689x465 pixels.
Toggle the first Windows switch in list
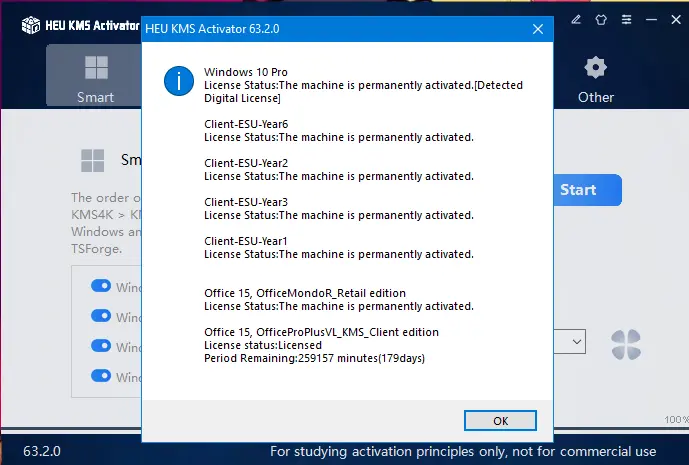101,286
